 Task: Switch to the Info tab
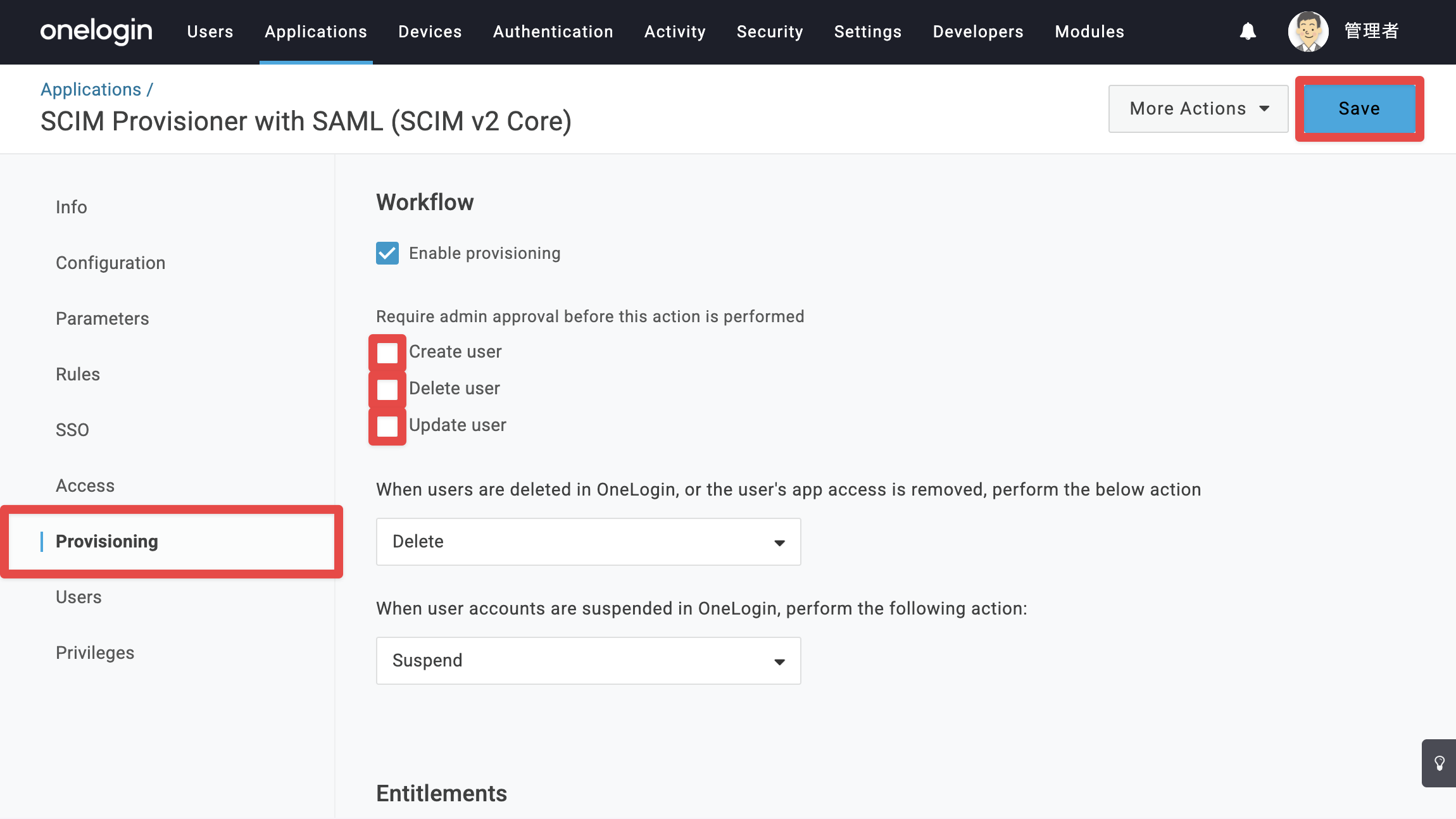click(72, 207)
